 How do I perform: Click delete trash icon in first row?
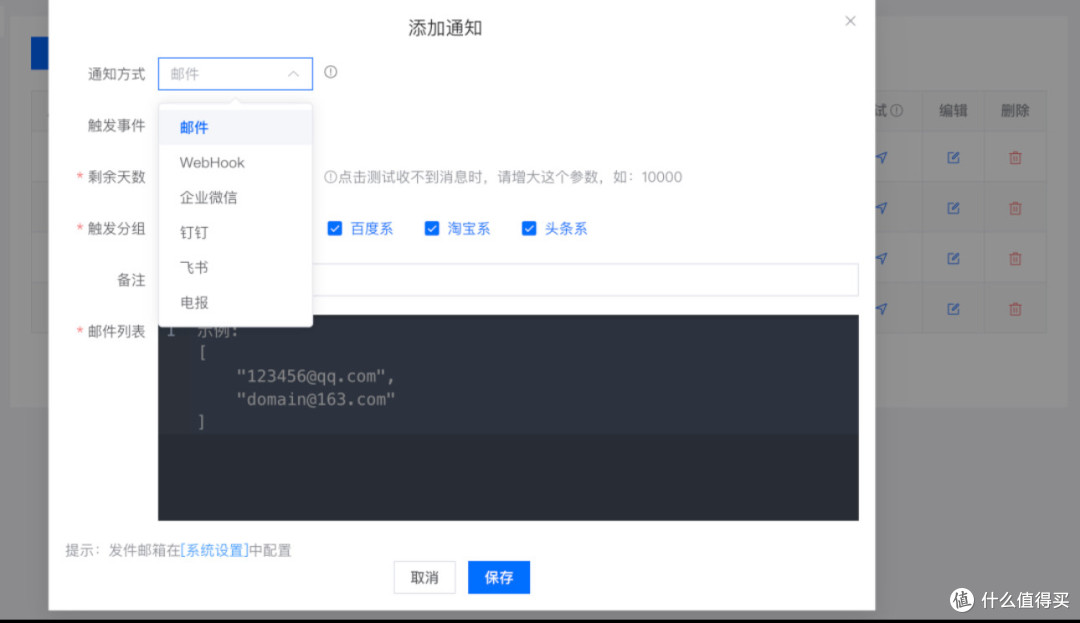click(x=1015, y=158)
